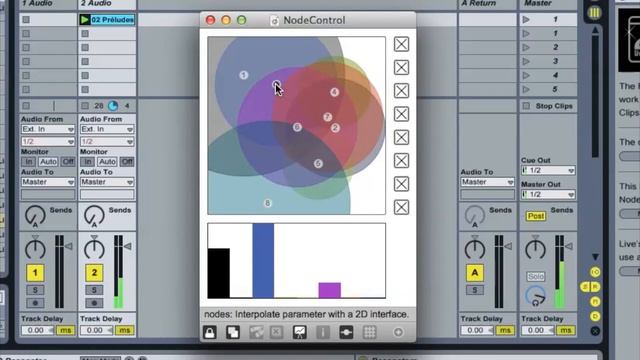Click track 1 Sends A knob
This screenshot has width=640, height=360.
point(36,216)
